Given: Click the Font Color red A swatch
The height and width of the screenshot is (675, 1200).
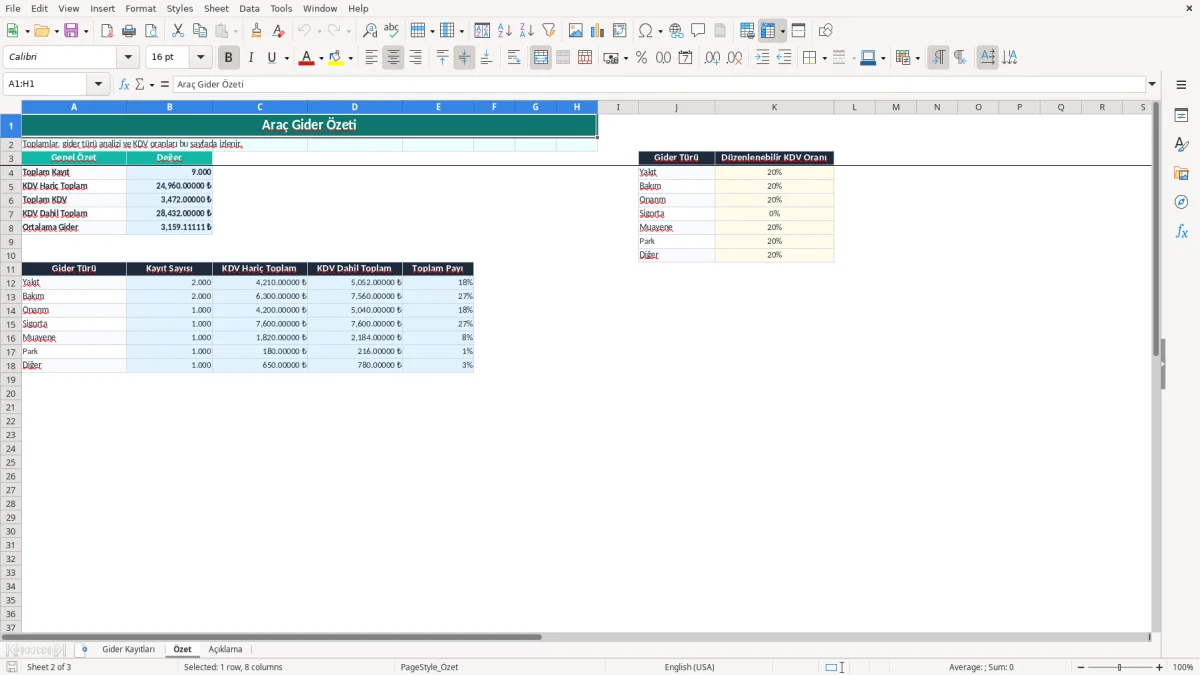Looking at the screenshot, I should pos(306,58).
